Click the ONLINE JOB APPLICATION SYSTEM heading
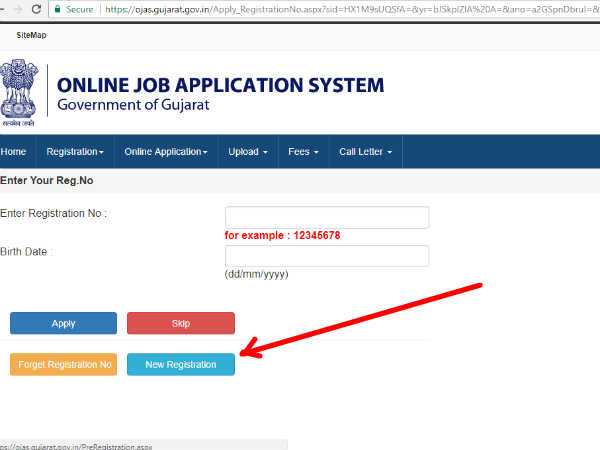This screenshot has width=600, height=450. point(220,85)
